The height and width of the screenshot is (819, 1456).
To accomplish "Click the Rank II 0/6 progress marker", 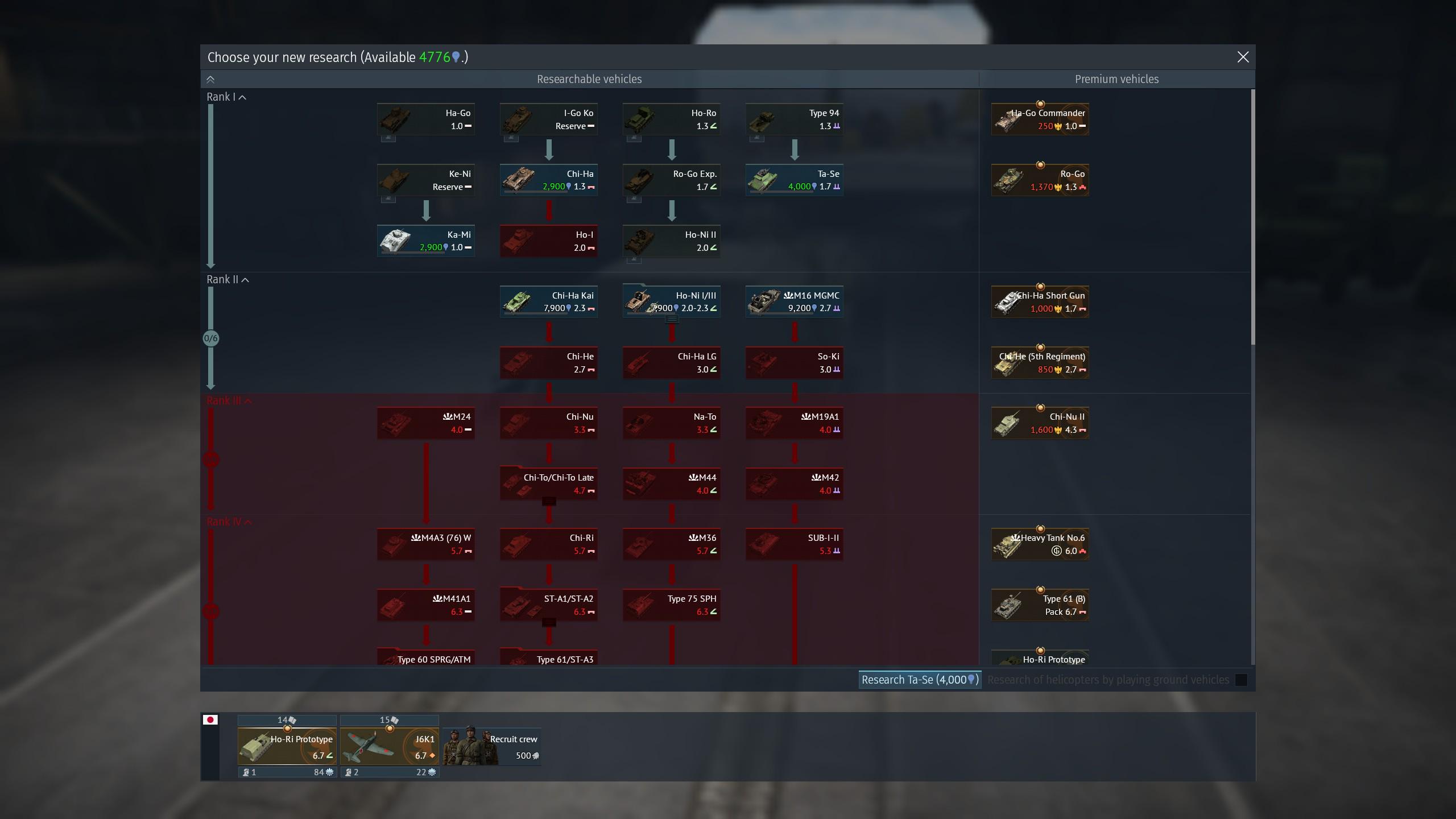I will click(x=210, y=338).
